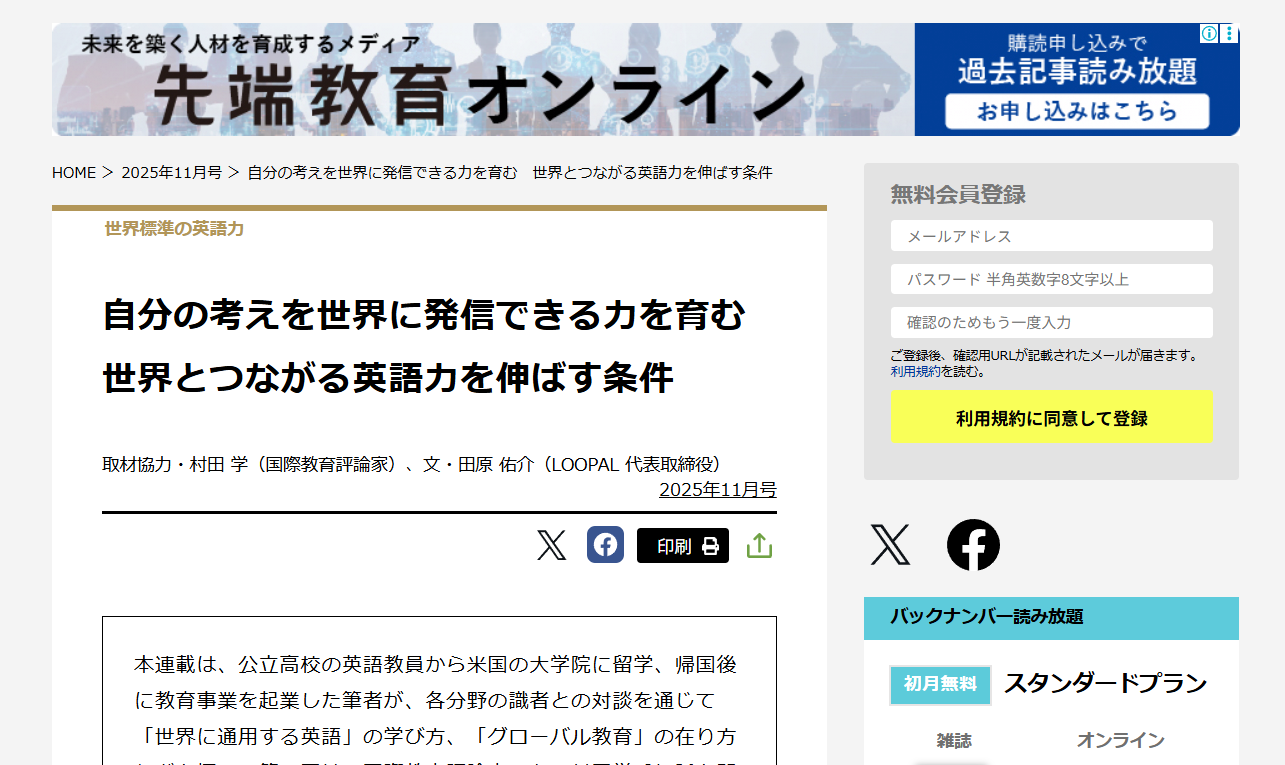Share article on X from article toolbar
The width and height of the screenshot is (1285, 765).
coord(551,546)
